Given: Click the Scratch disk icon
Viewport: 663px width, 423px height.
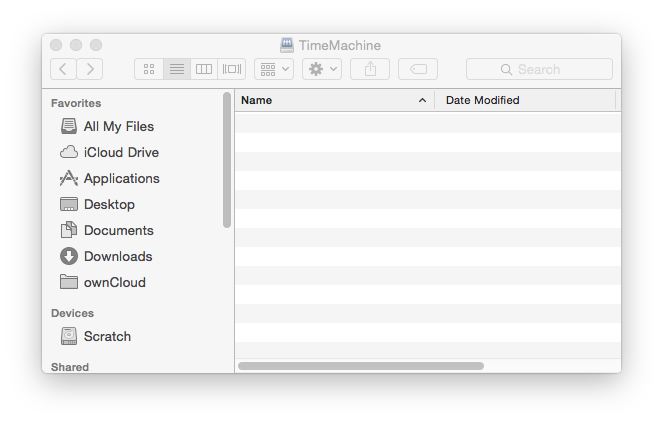Looking at the screenshot, I should pos(68,336).
